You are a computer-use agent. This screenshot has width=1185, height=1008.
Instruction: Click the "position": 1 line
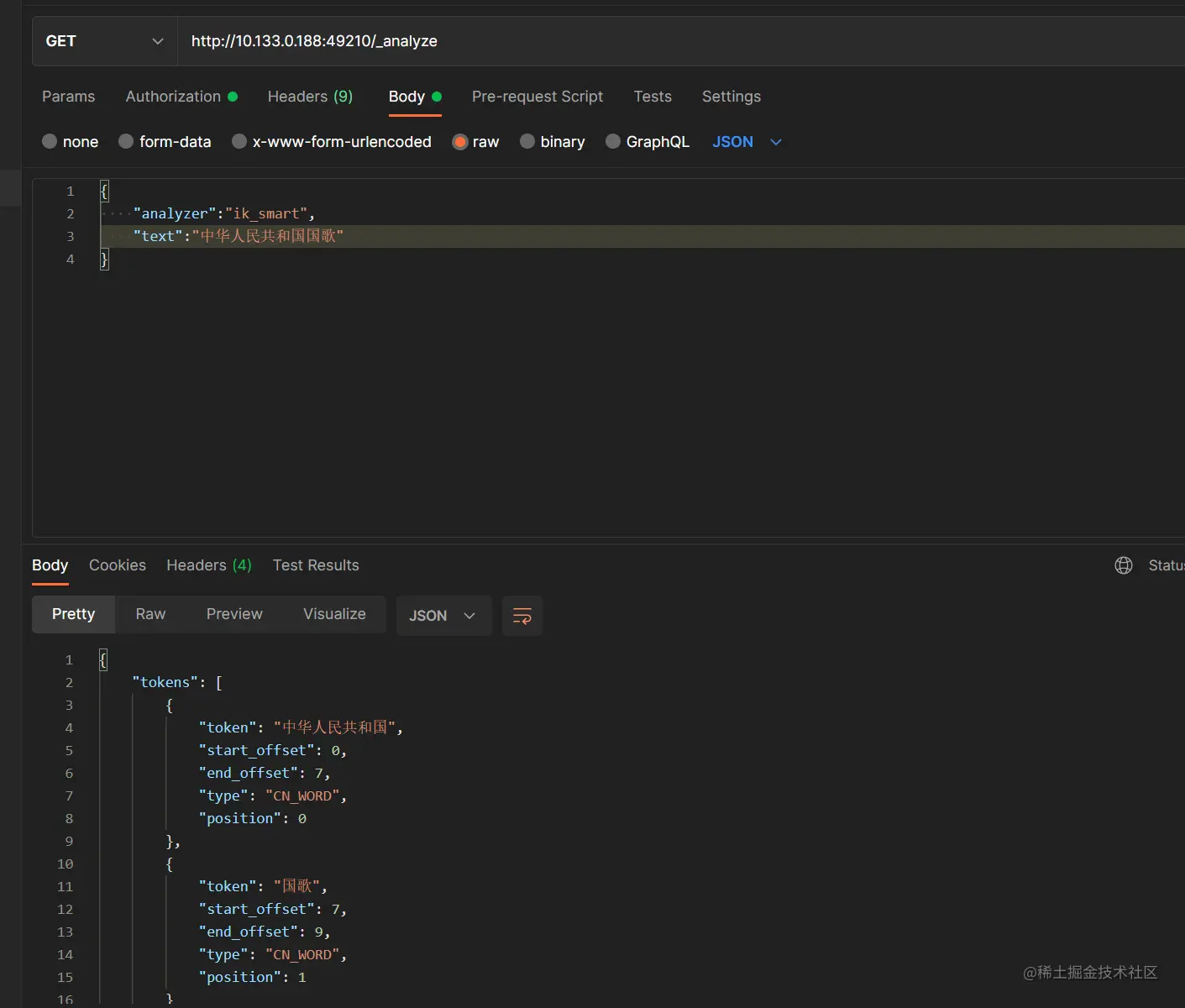click(253, 978)
